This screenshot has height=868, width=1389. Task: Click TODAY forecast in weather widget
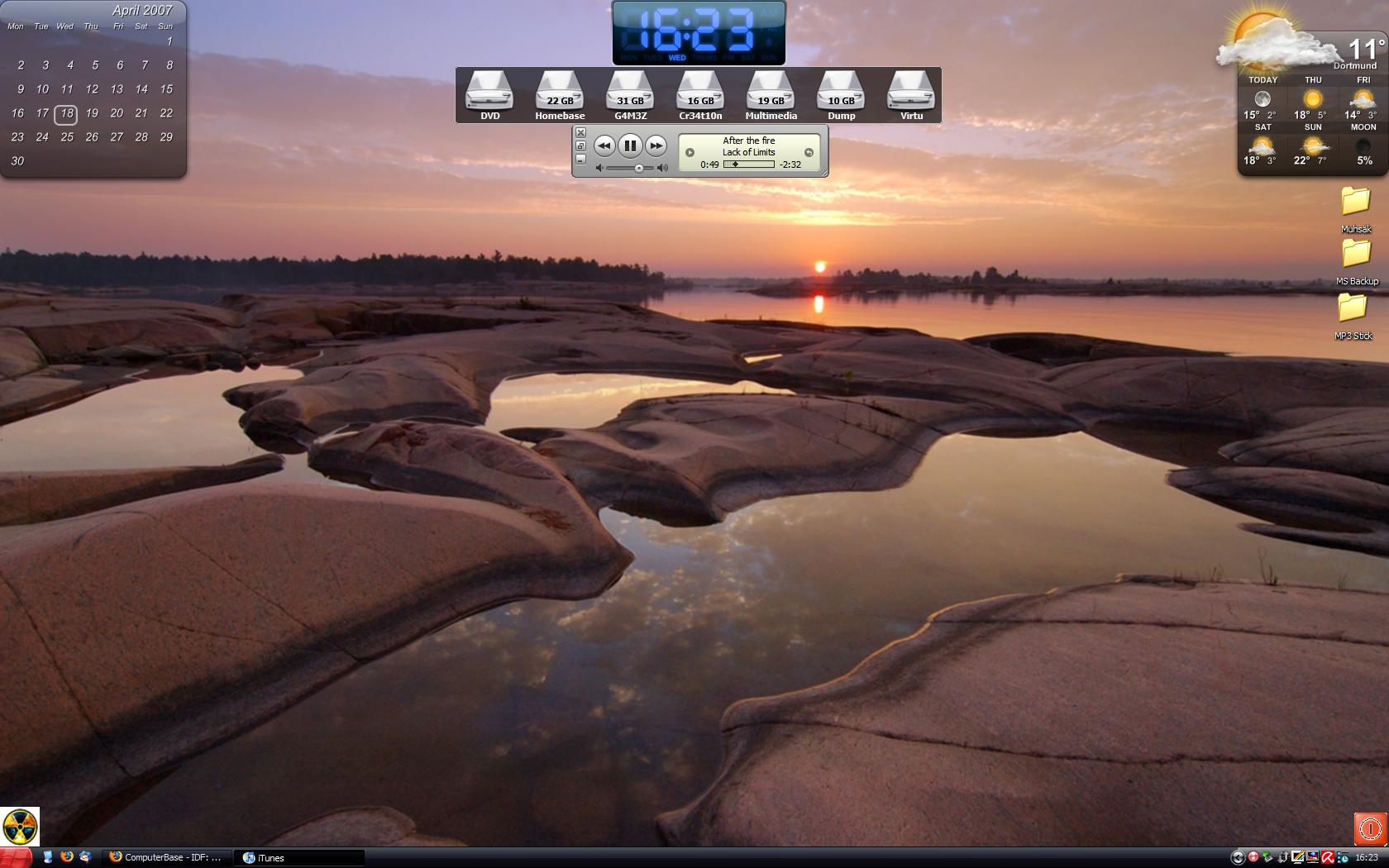point(1263,98)
